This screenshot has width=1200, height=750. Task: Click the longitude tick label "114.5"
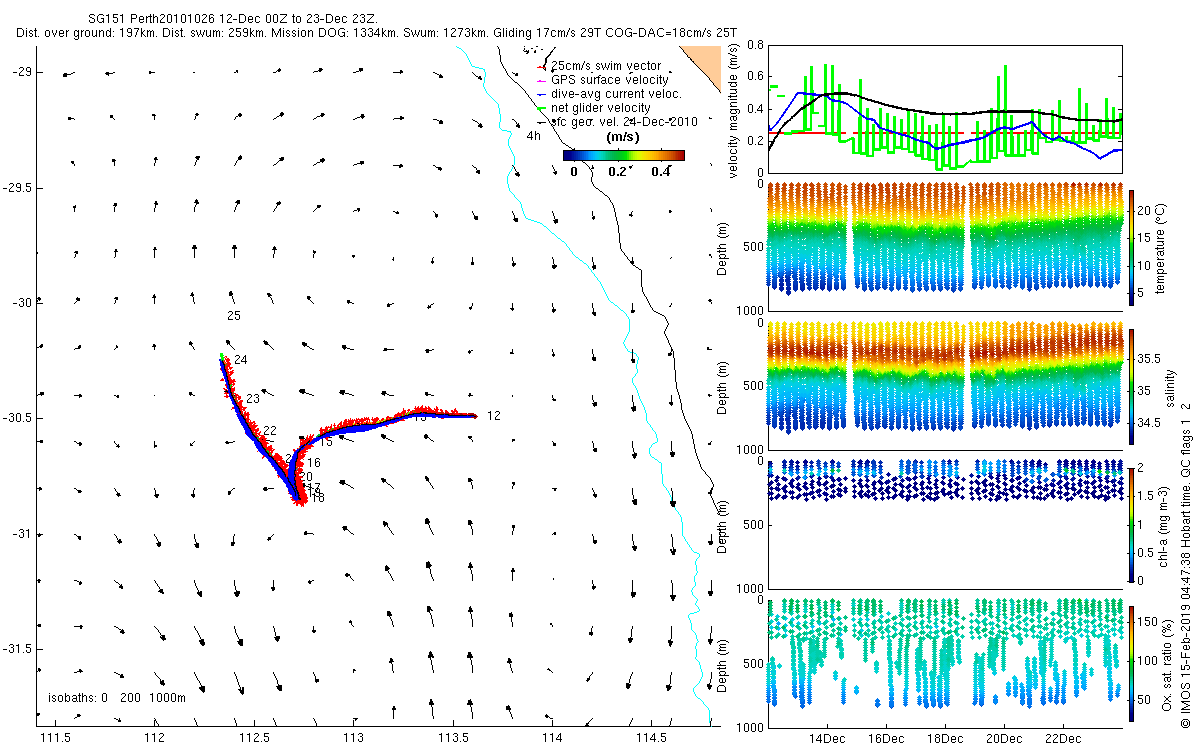tap(652, 738)
